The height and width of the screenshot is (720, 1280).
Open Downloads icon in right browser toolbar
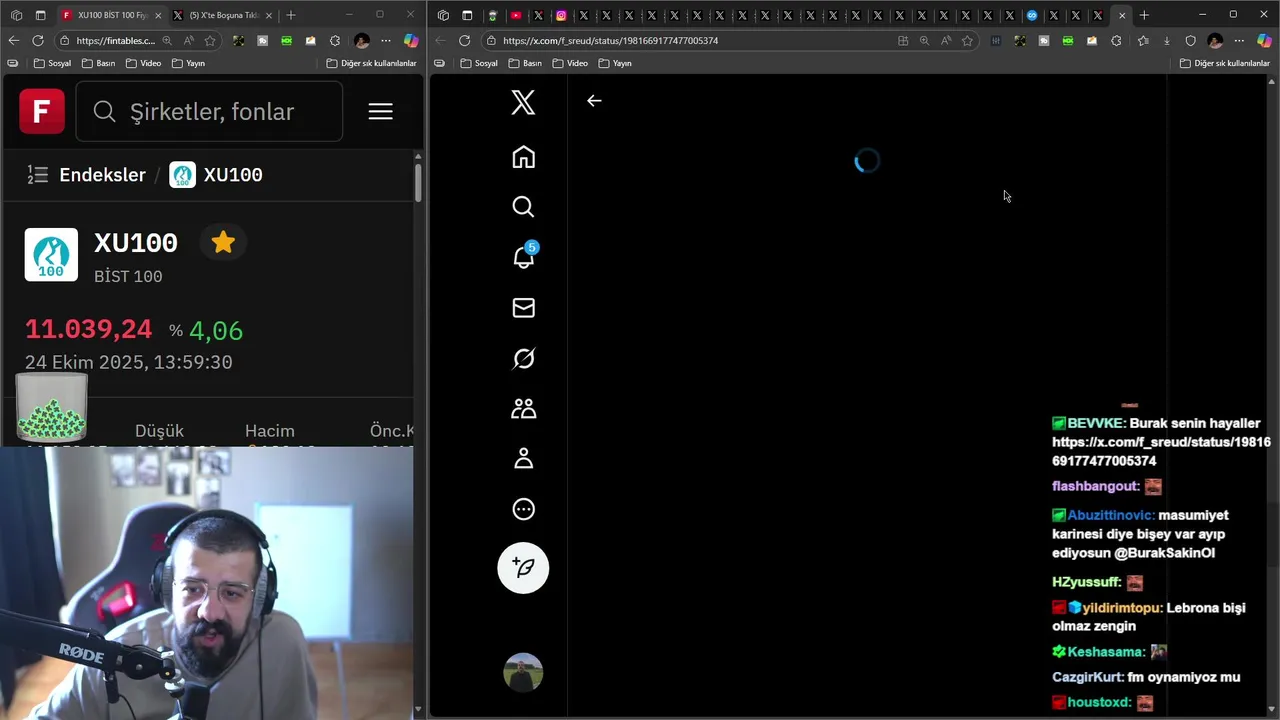coord(1166,41)
